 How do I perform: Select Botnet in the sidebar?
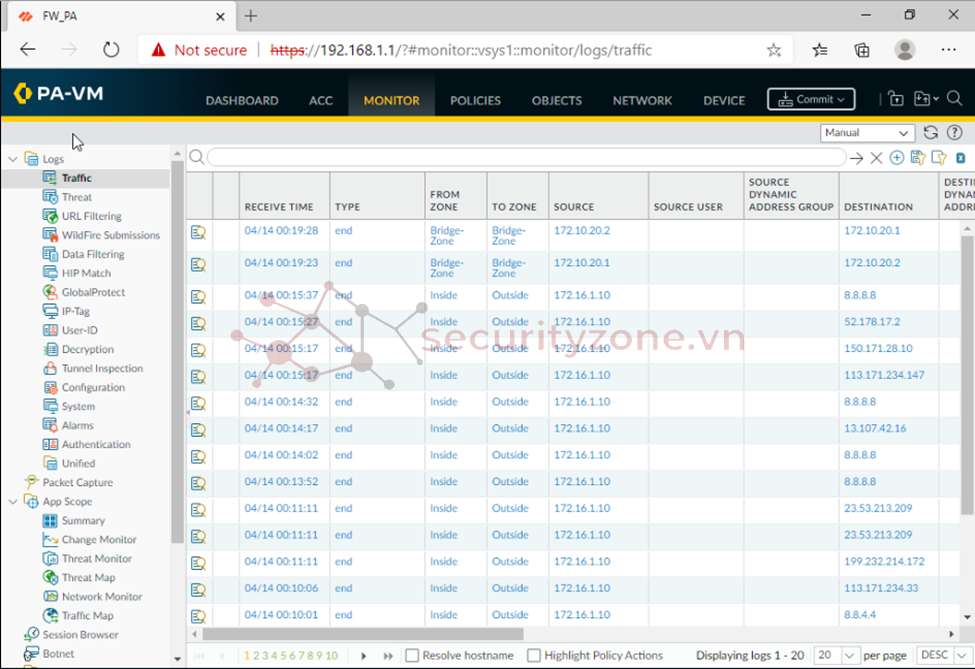(x=58, y=653)
